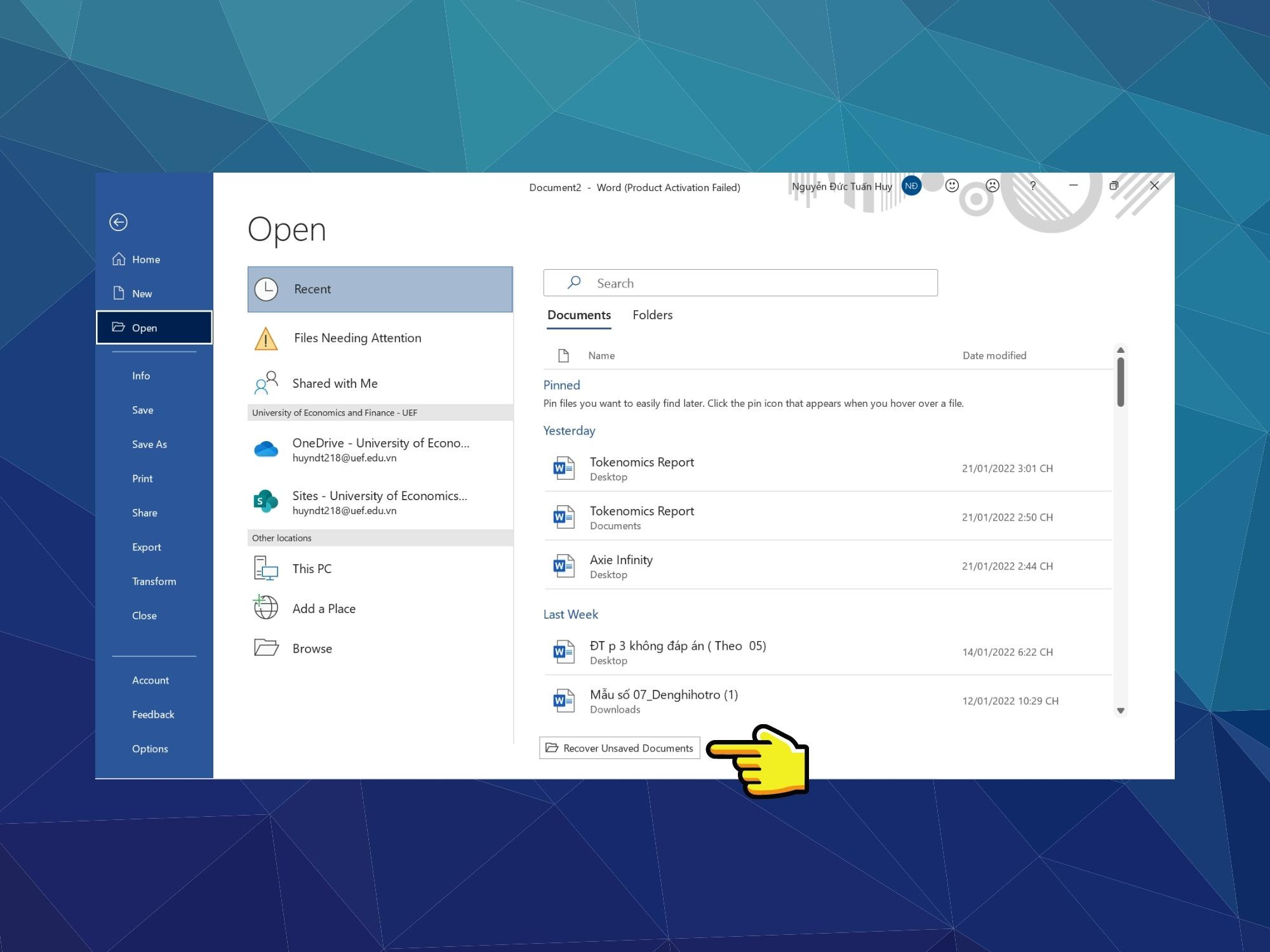Open the OneDrive University cloud location

point(380,449)
